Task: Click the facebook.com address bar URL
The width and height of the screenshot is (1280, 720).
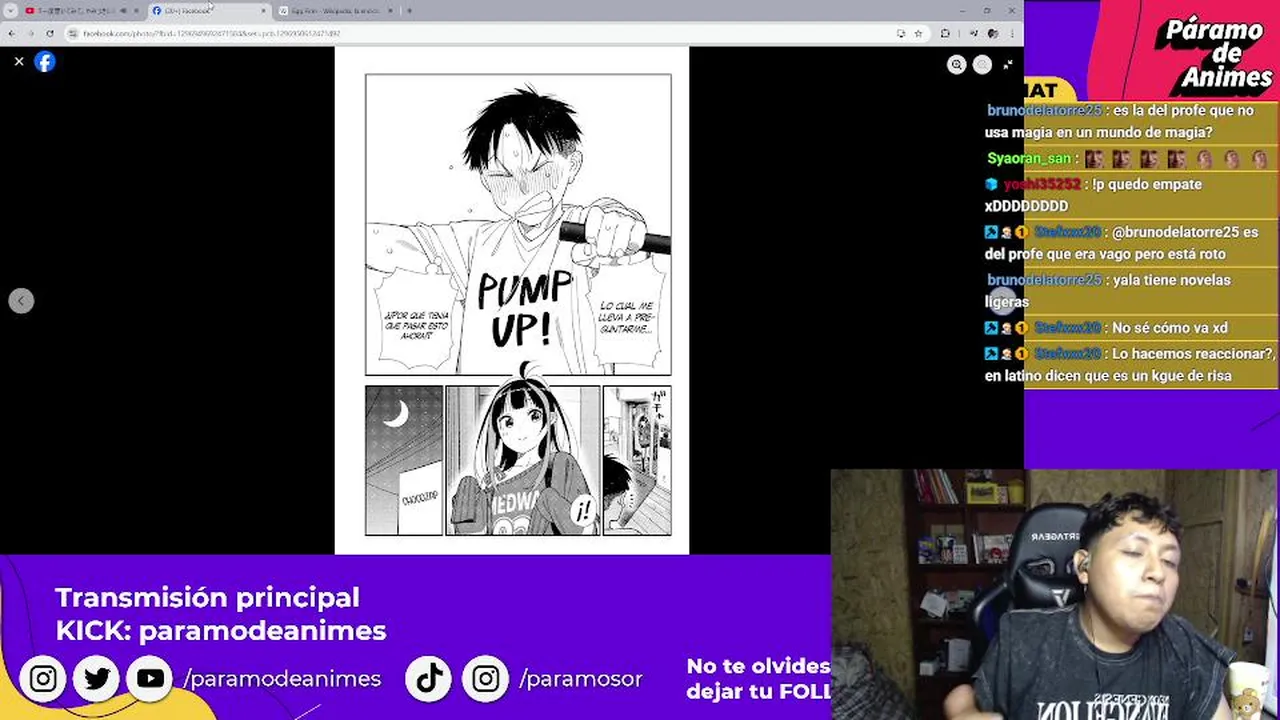Action: pos(212,33)
